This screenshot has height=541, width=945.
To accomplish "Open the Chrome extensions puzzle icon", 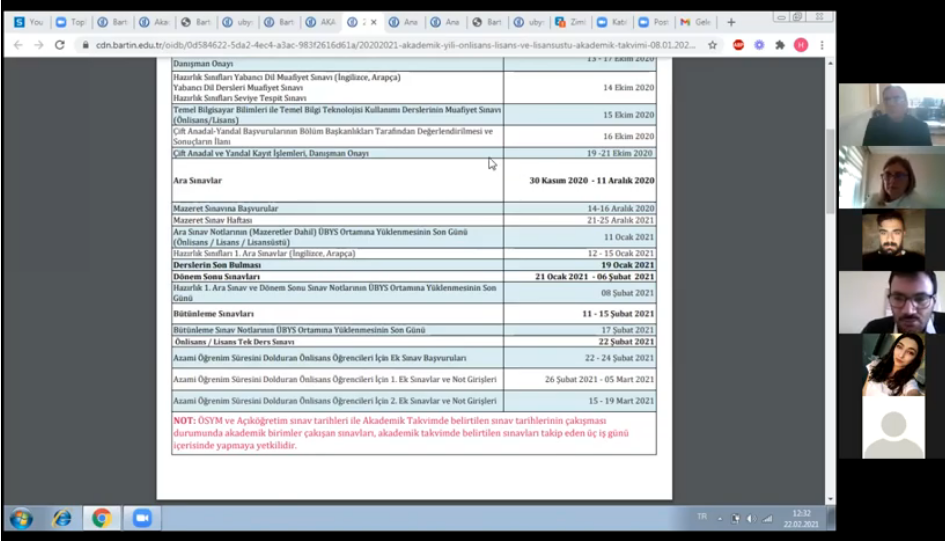I will [x=780, y=45].
